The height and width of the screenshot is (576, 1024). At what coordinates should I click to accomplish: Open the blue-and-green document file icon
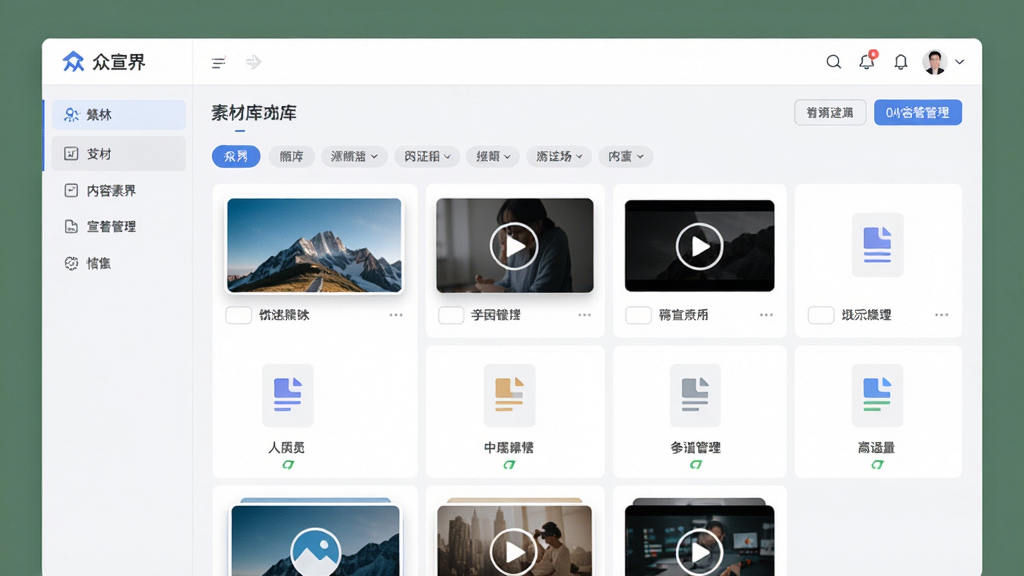(x=877, y=395)
